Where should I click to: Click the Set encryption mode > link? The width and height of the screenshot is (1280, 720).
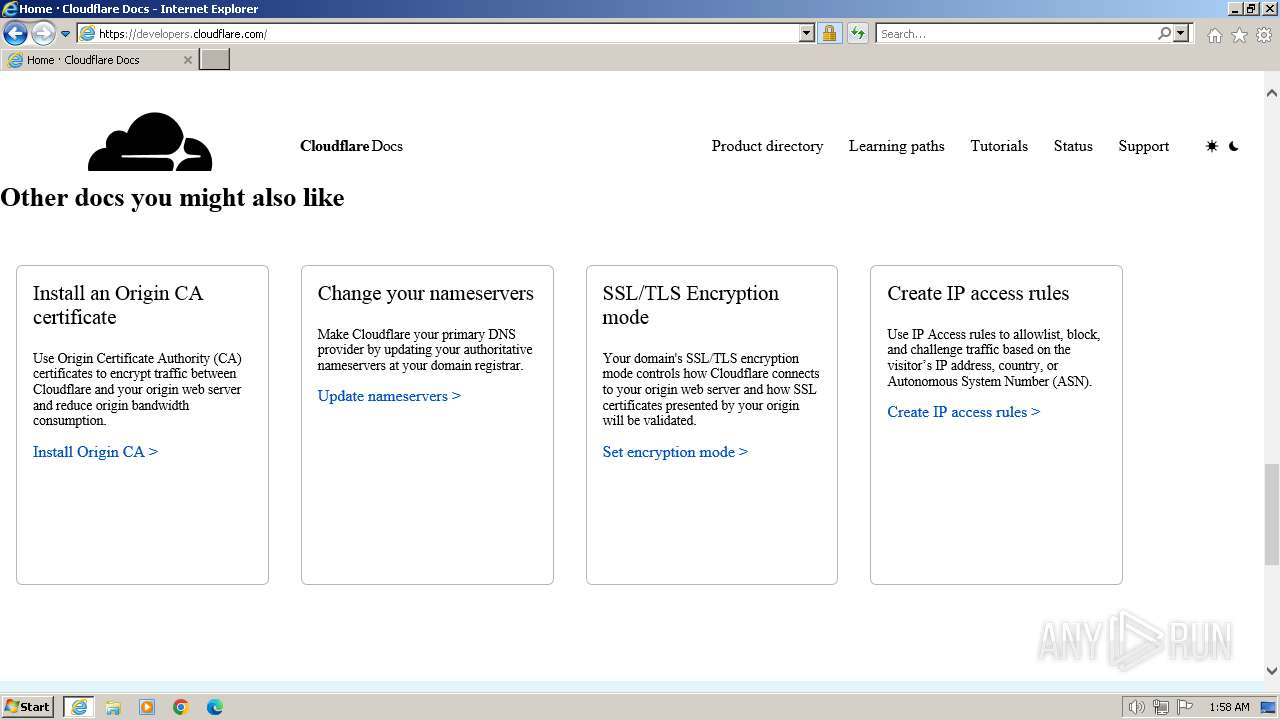(675, 452)
